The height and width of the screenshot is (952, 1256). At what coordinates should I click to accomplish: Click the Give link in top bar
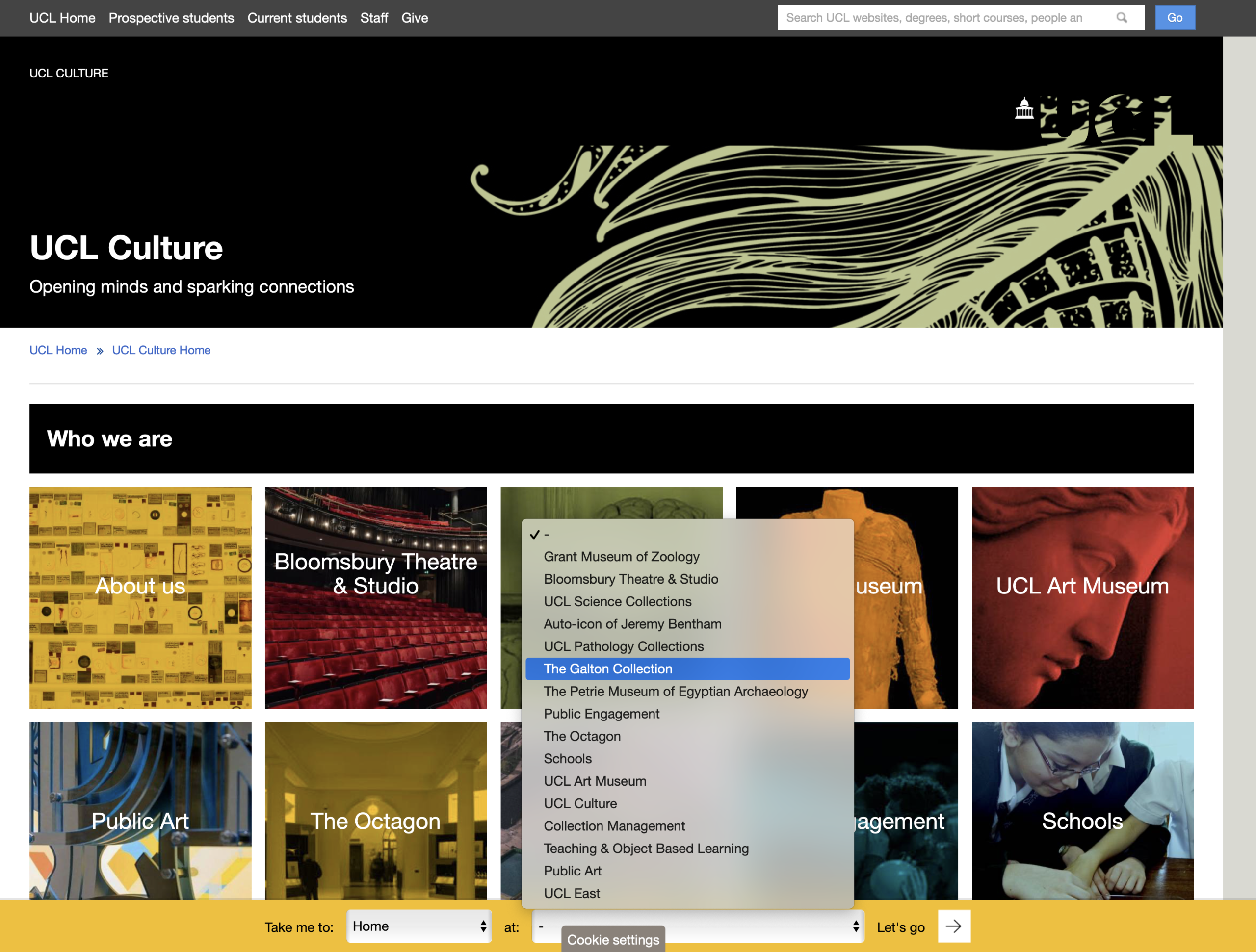(x=415, y=18)
